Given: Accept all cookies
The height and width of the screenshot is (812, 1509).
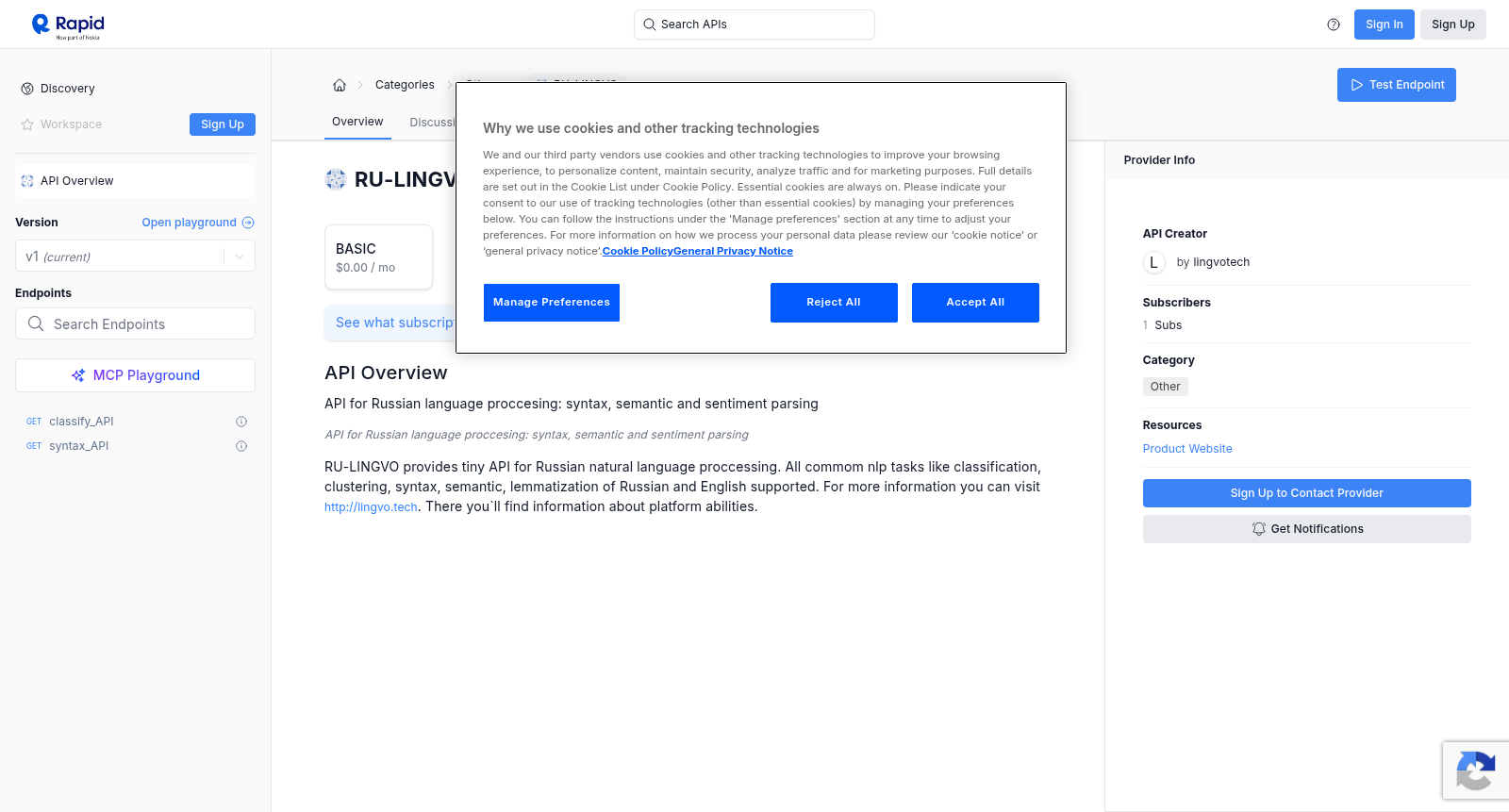Looking at the screenshot, I should click(x=975, y=303).
